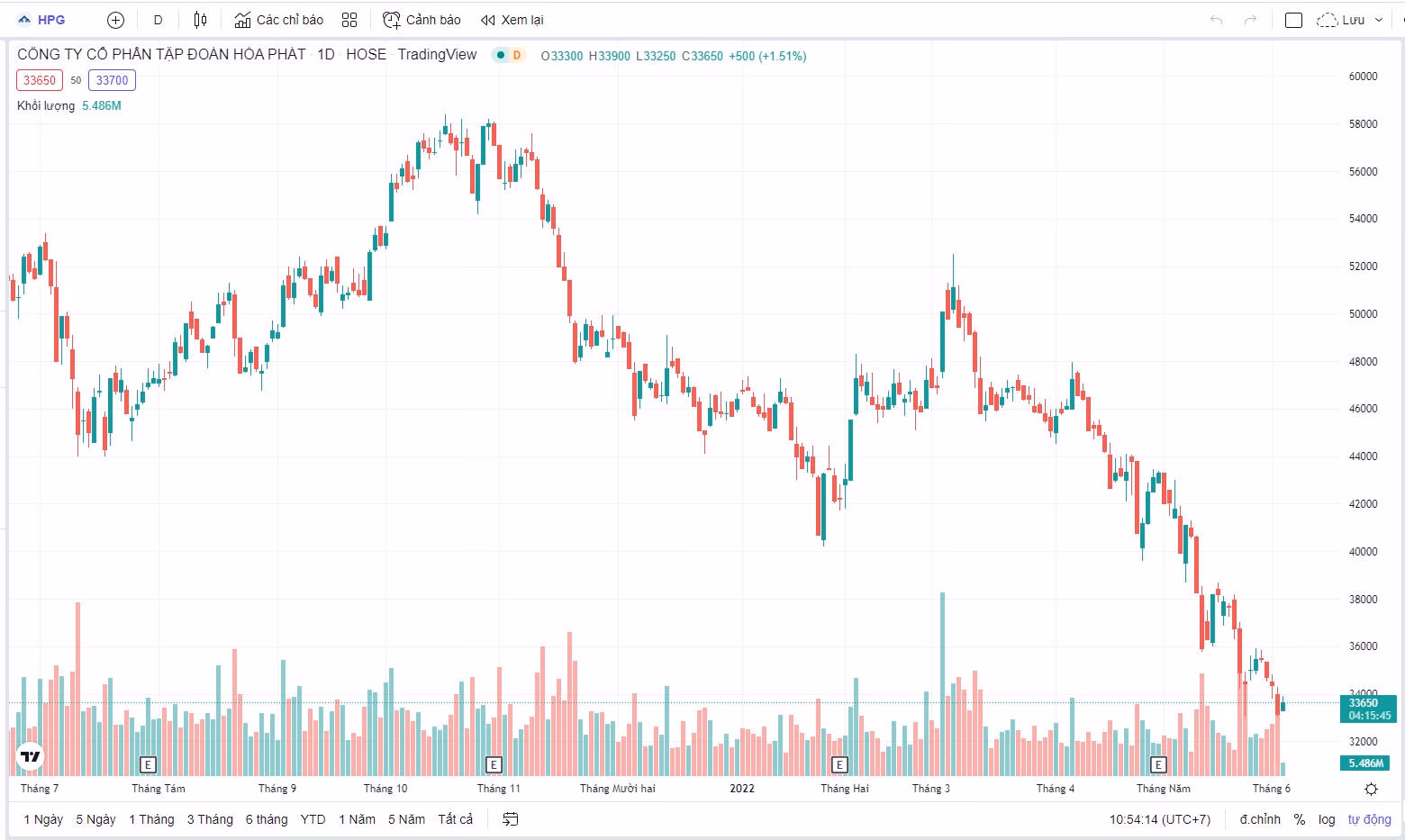Screen dimensions: 1405x840
Task: Expand the Lưu save dropdown arrow
Action: 1379,20
